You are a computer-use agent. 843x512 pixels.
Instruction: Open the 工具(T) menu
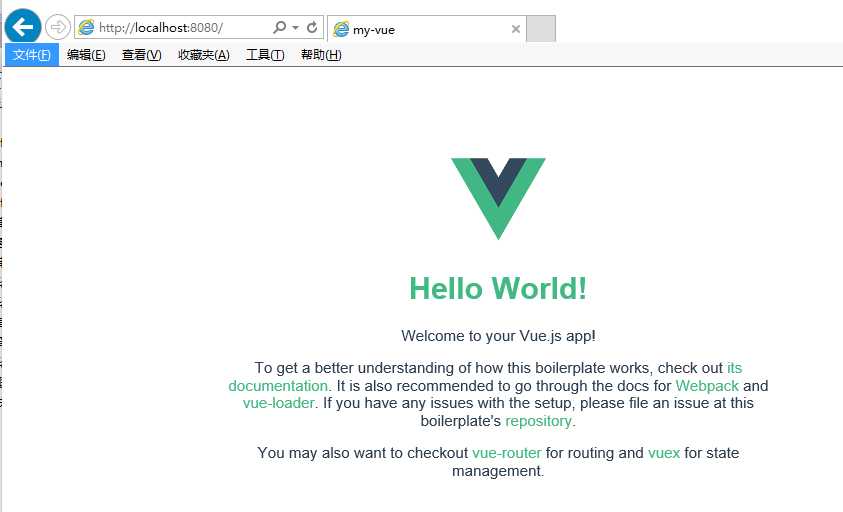pyautogui.click(x=265, y=55)
